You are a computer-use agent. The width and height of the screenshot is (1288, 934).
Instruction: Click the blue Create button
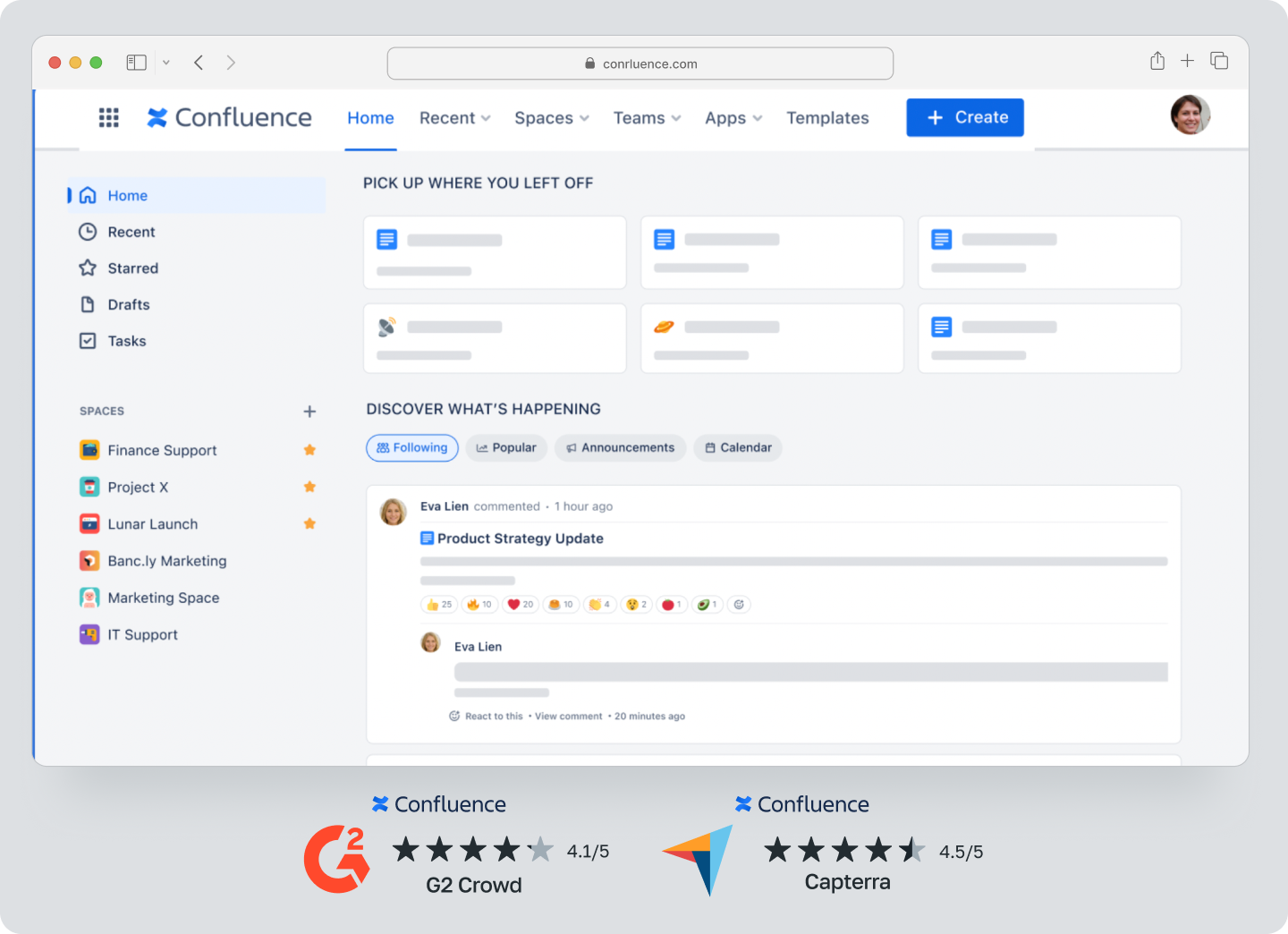(x=964, y=118)
